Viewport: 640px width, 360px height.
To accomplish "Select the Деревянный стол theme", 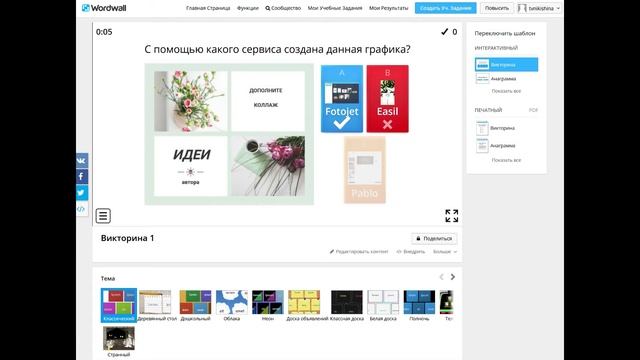I will (155, 305).
